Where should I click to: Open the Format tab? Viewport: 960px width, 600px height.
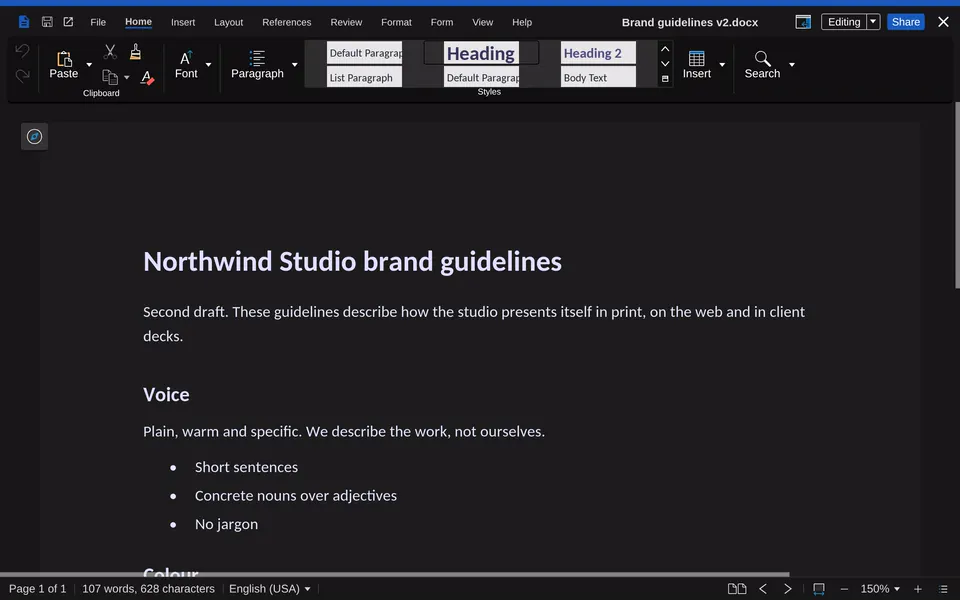[396, 22]
